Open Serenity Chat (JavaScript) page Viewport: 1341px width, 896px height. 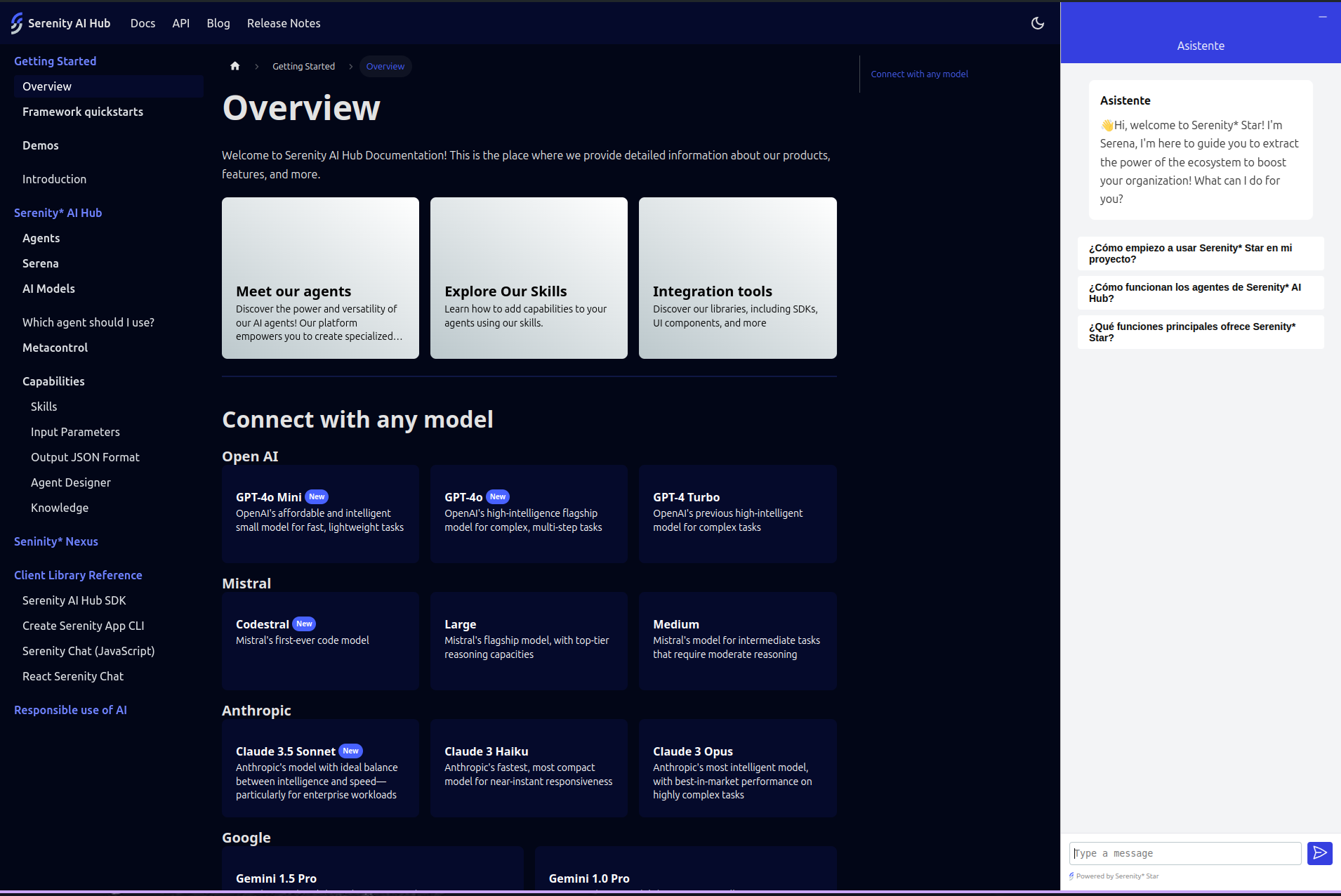pyautogui.click(x=88, y=651)
